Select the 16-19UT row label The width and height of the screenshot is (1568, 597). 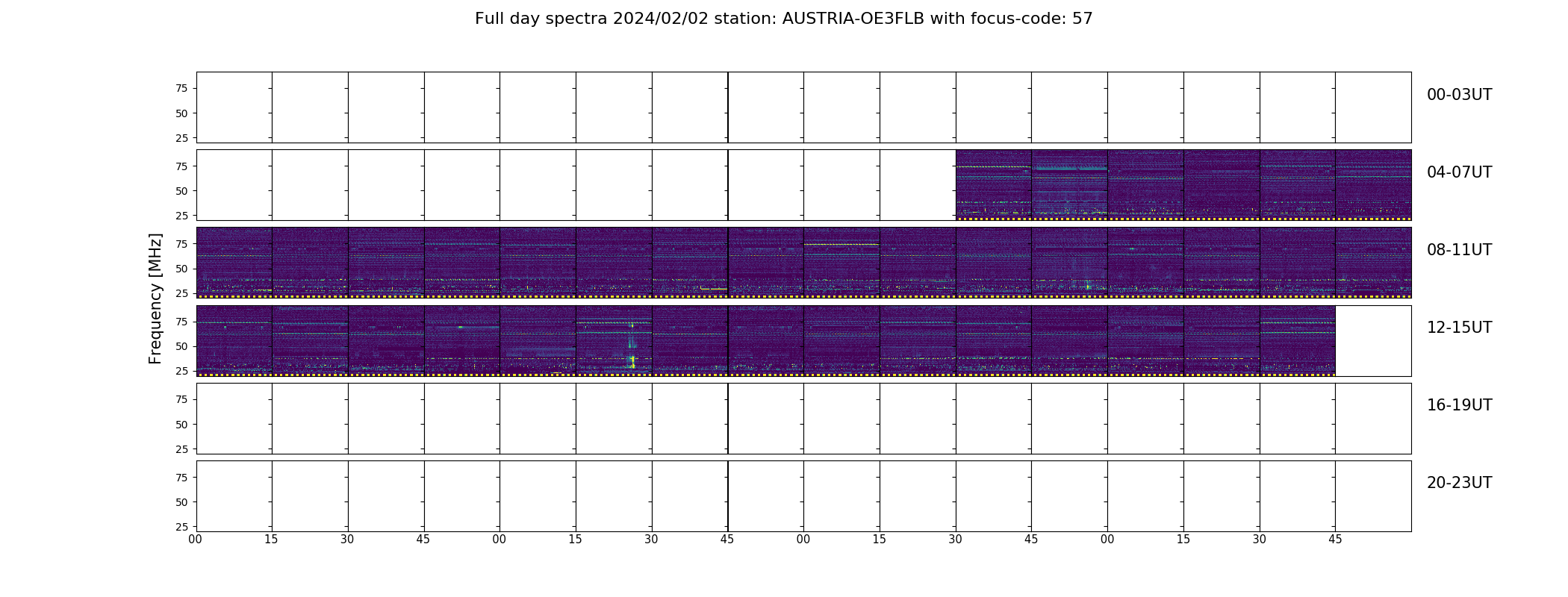click(x=1459, y=405)
